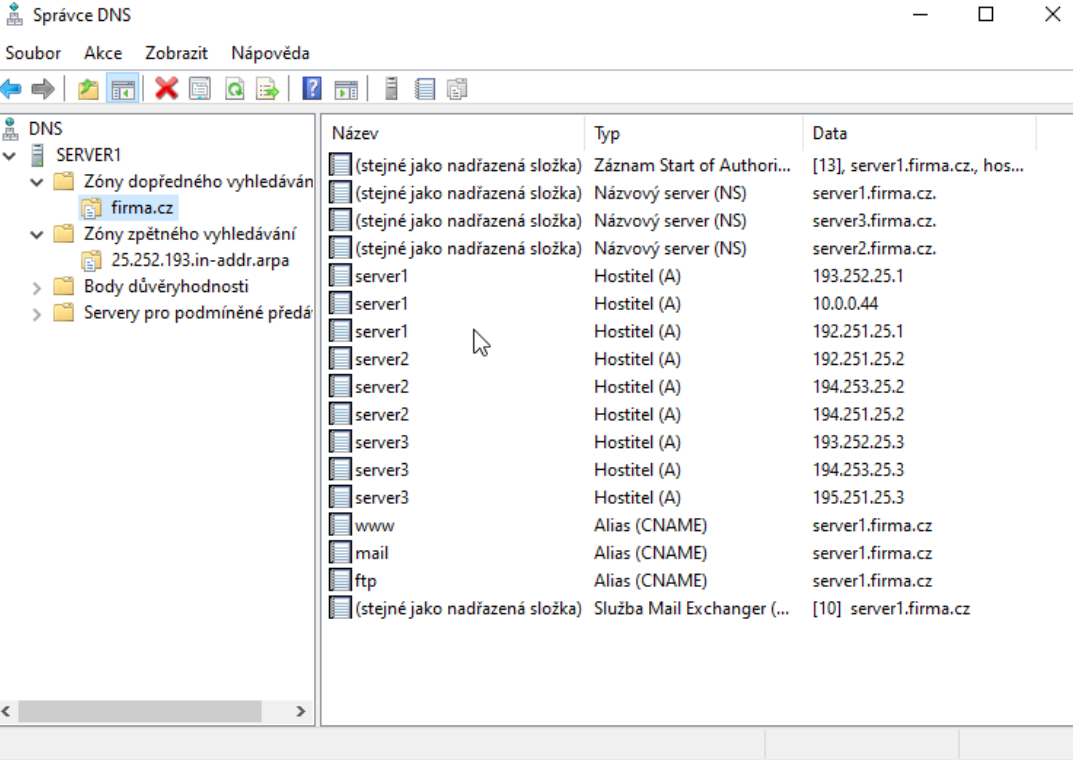Collapse Zóny zpětného vyhledávání folder
The image size is (1073, 760).
point(37,235)
